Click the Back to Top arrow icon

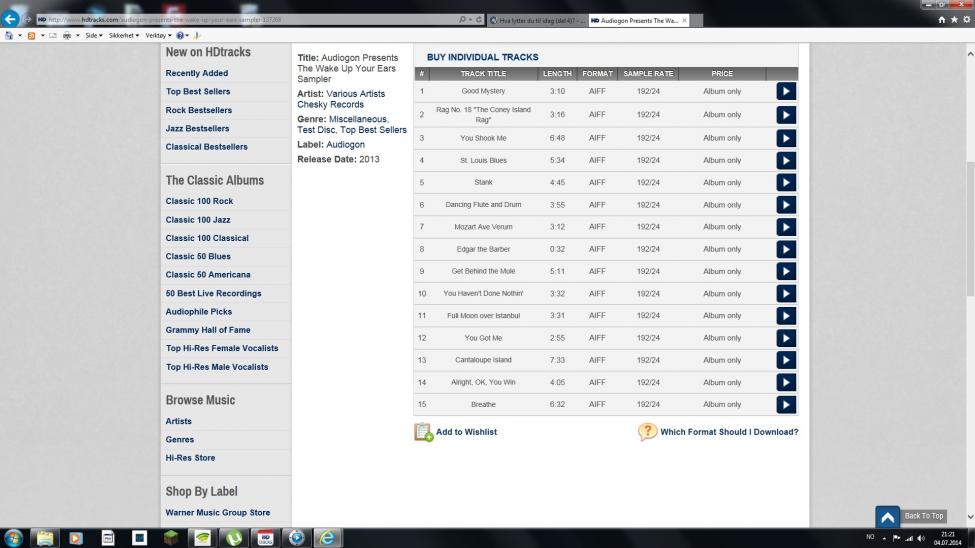point(887,517)
